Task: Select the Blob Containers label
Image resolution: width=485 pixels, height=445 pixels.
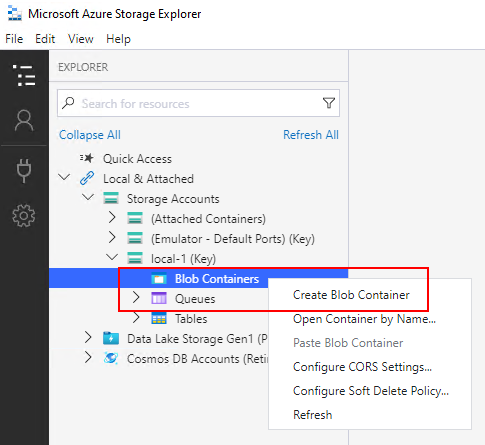Action: pos(217,279)
